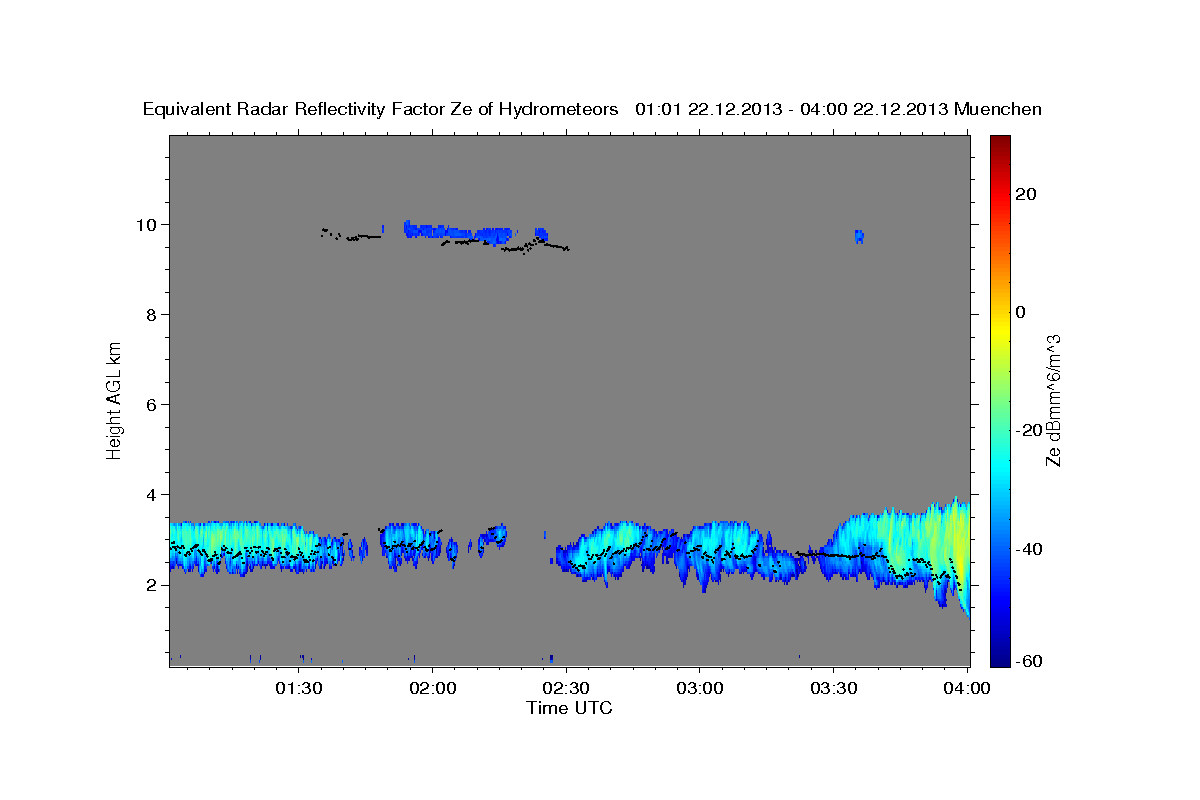Click the 'Ze dBmm^6/m^3' colorbar label
The width and height of the screenshot is (1200, 800).
click(1054, 401)
